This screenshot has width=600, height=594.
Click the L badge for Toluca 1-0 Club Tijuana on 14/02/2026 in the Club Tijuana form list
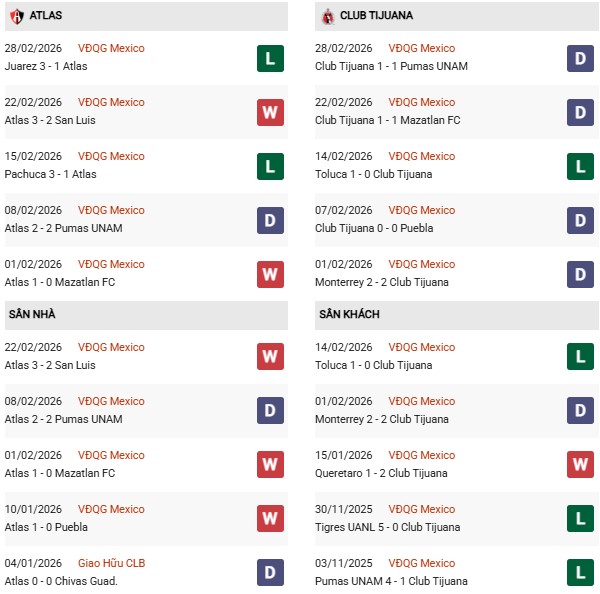click(580, 166)
